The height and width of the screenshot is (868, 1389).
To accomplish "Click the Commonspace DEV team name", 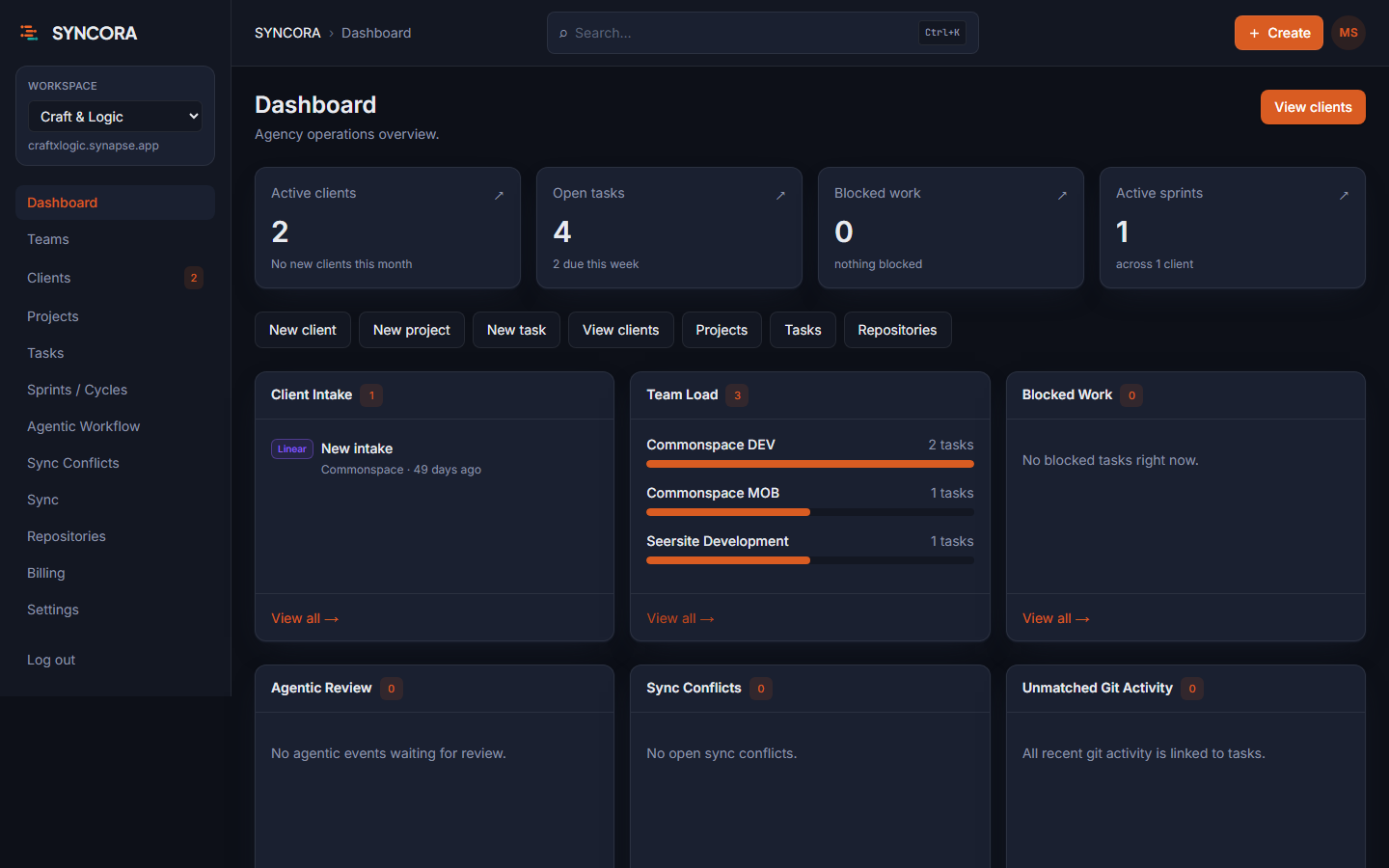I will (x=711, y=445).
